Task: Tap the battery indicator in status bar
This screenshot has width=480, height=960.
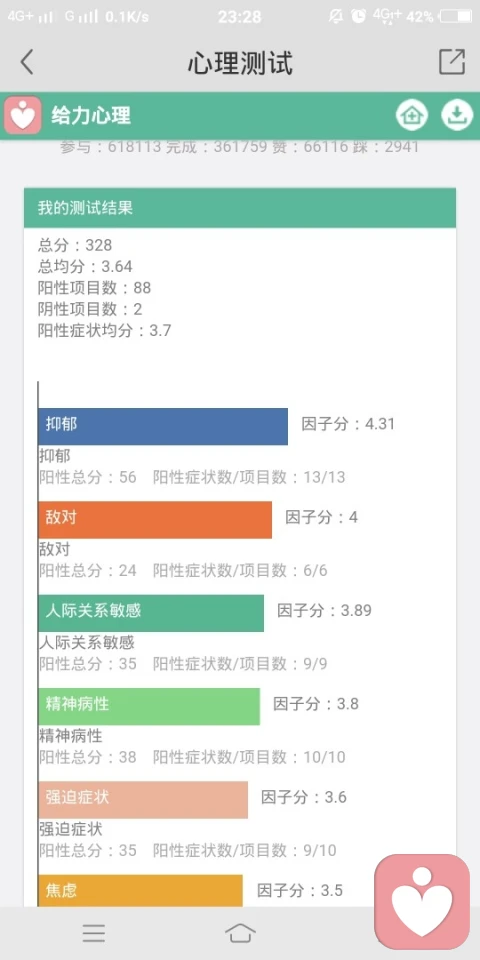Action: tap(456, 17)
